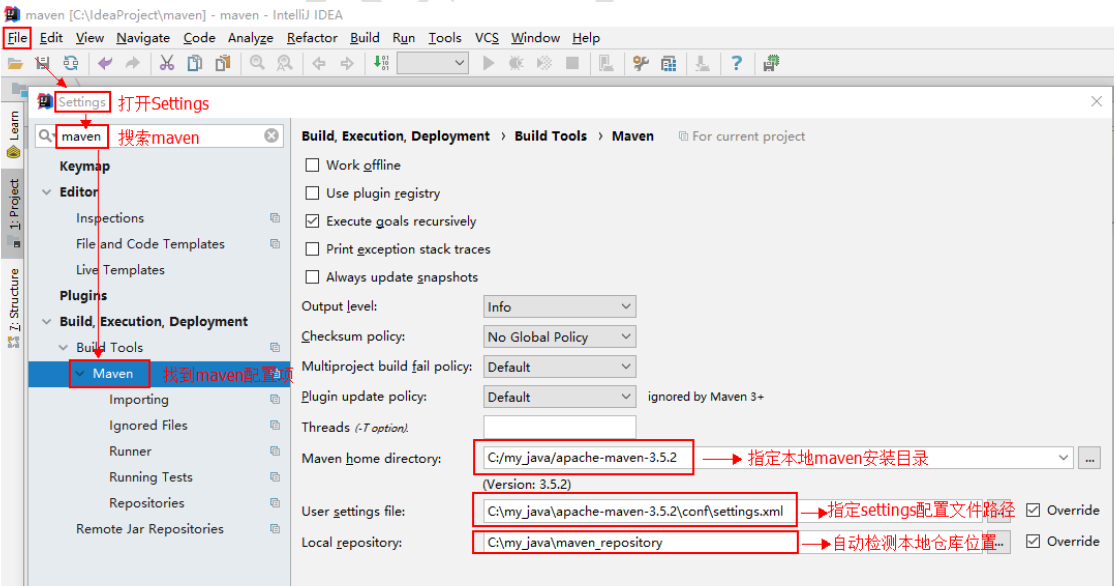Open the Navigate menu

(x=143, y=38)
